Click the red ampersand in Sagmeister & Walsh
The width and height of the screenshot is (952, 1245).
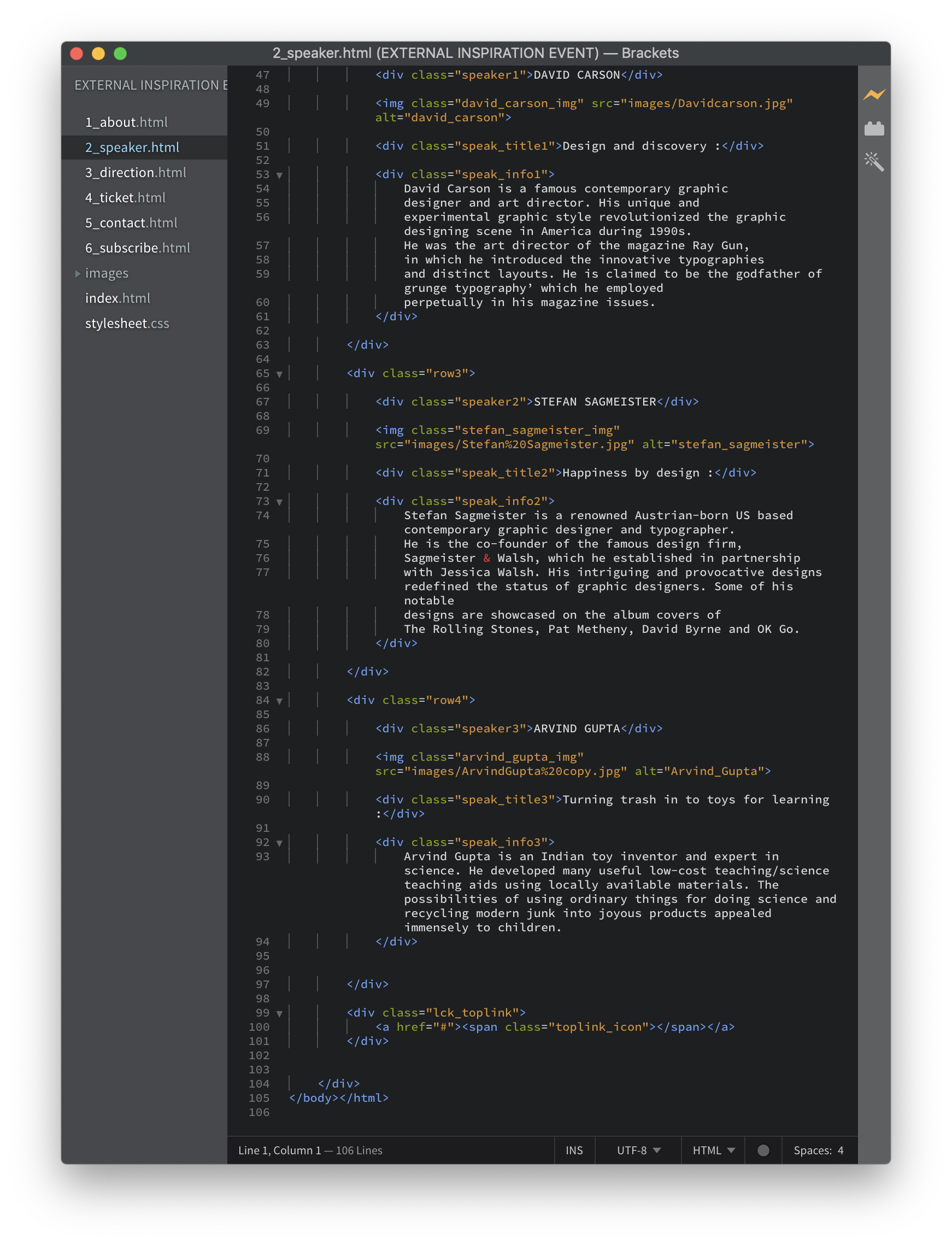coord(487,558)
